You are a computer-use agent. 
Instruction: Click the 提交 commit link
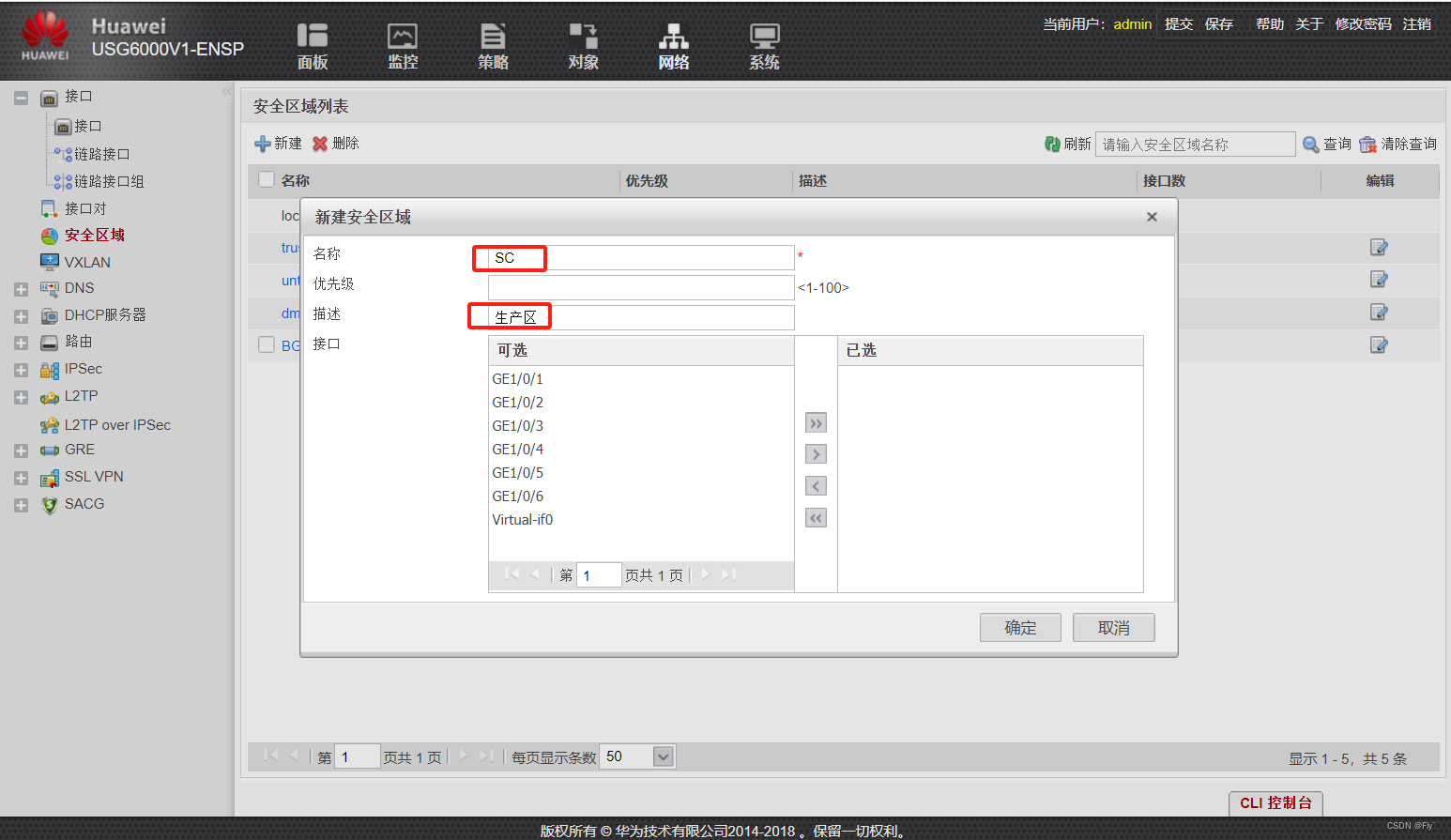[x=1179, y=24]
